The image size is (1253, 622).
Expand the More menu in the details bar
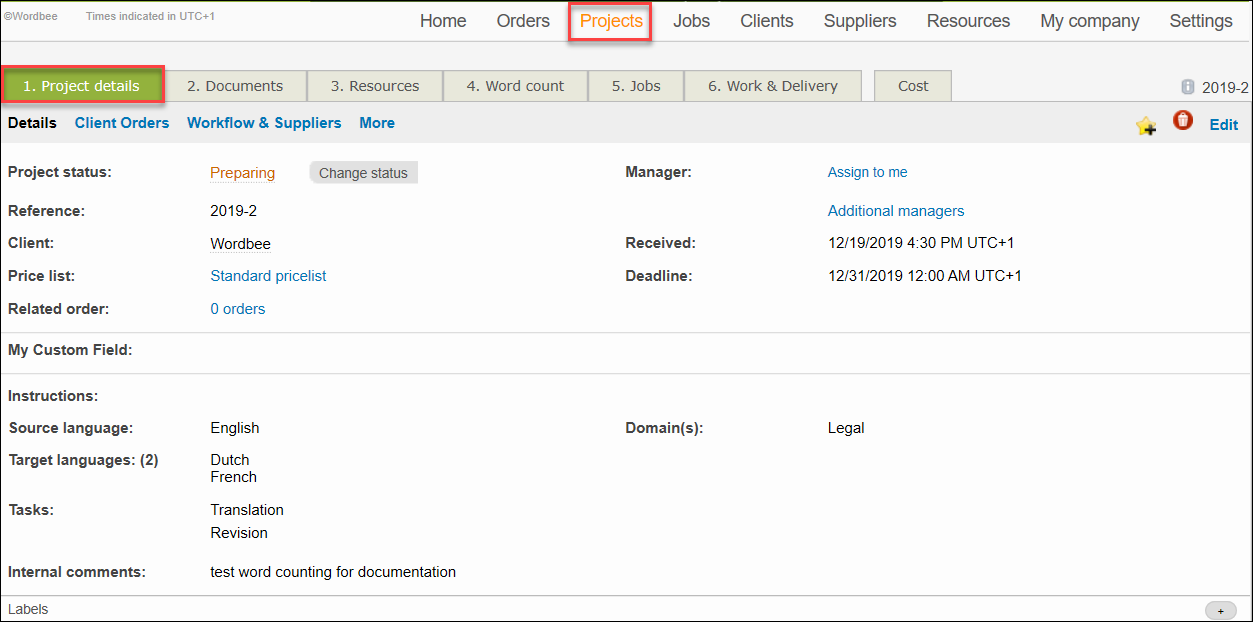(x=377, y=123)
